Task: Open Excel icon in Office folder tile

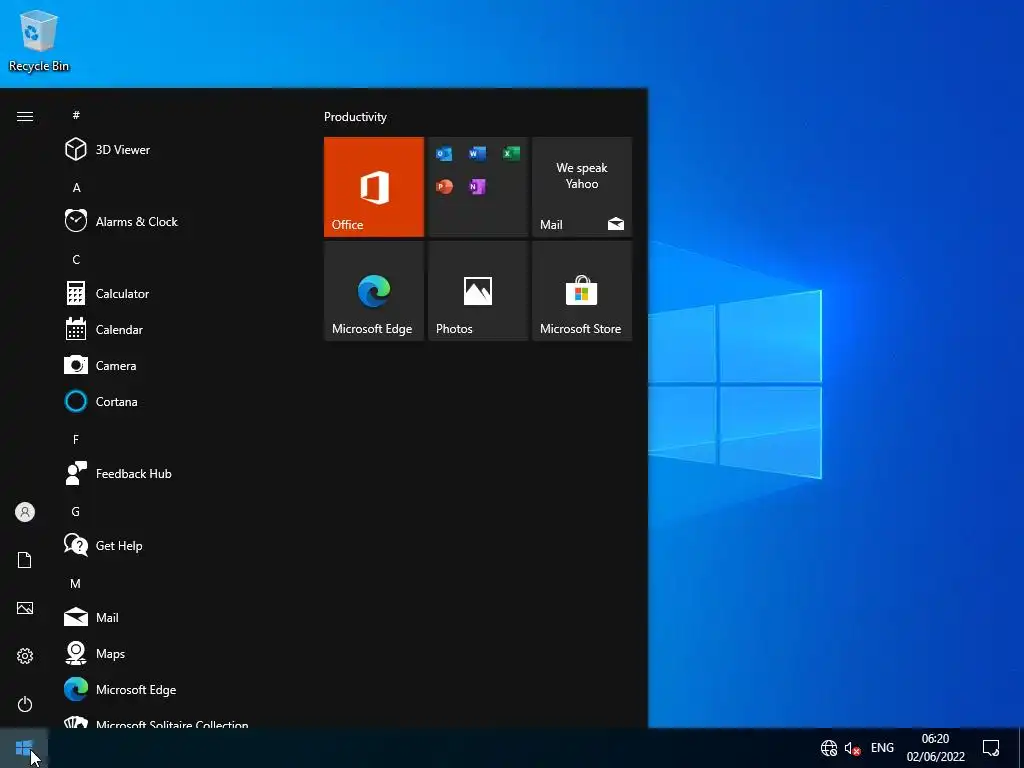Action: click(x=511, y=153)
